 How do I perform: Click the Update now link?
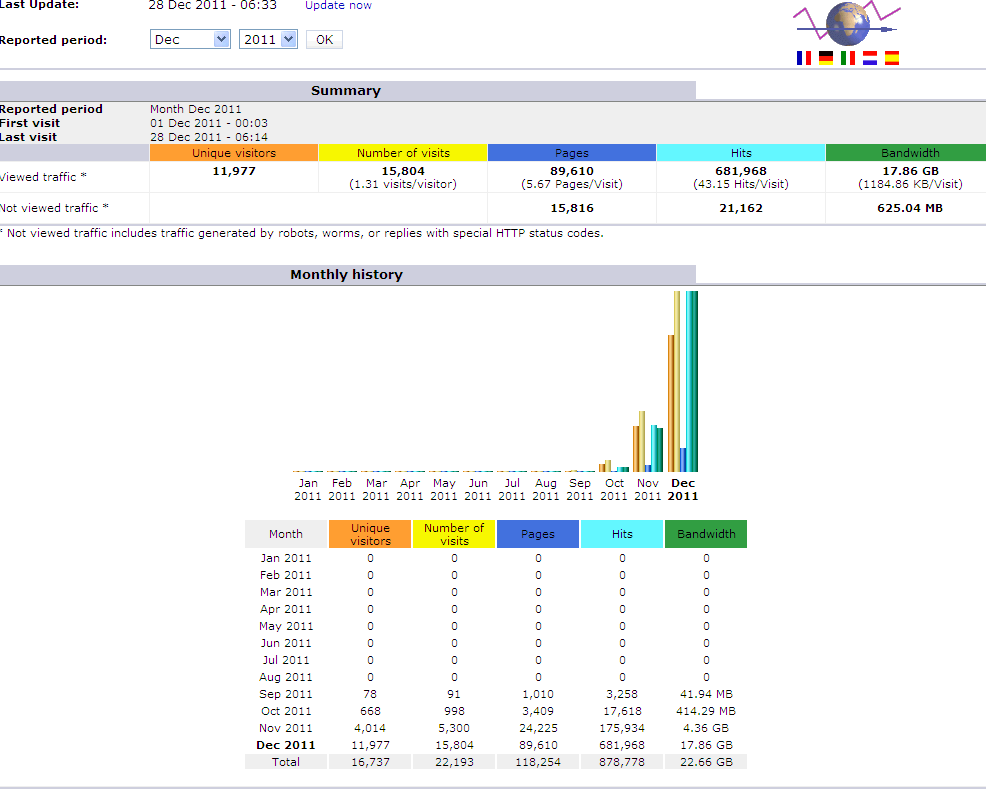[x=338, y=5]
